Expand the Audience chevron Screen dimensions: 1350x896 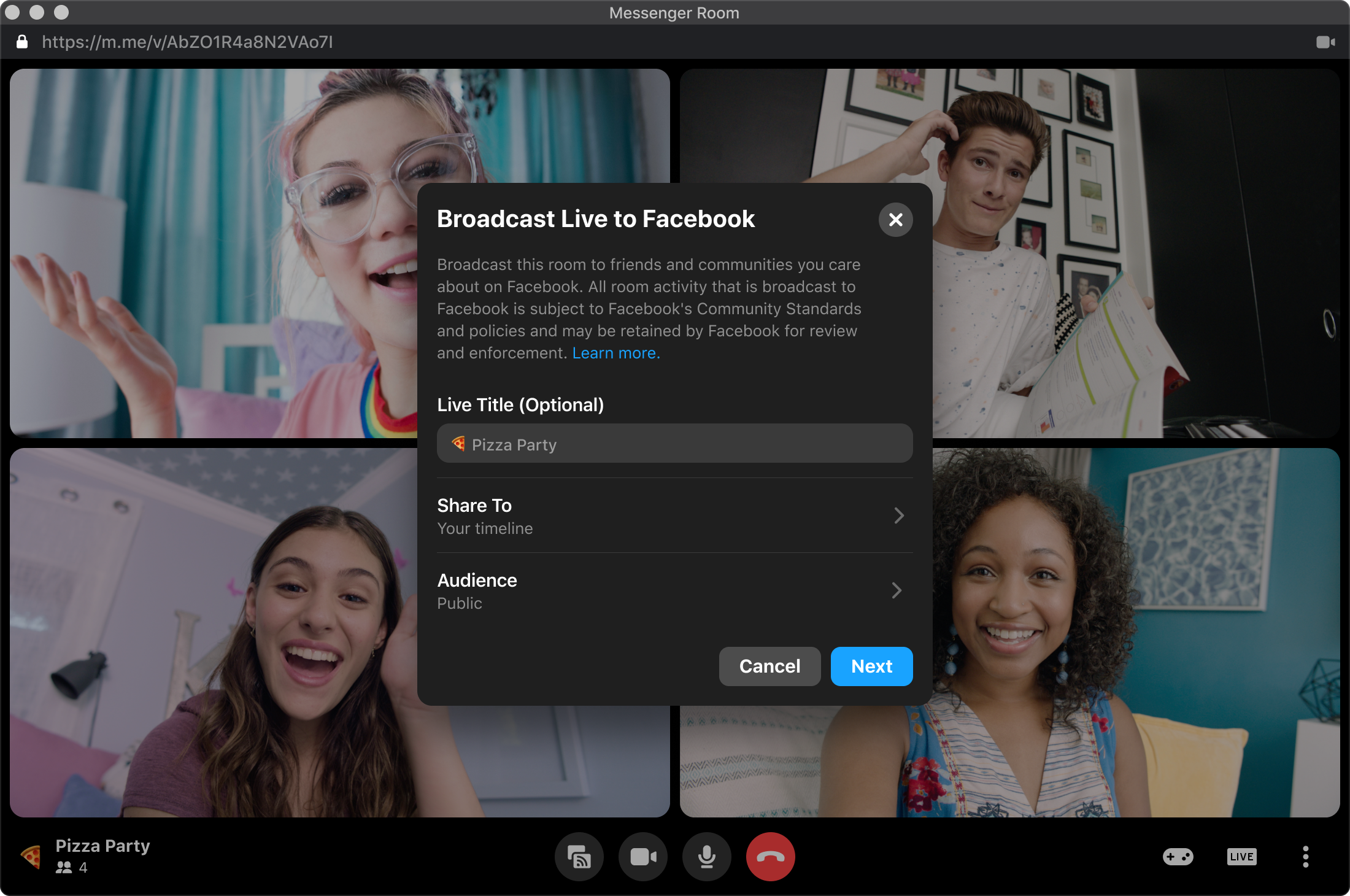coord(897,590)
